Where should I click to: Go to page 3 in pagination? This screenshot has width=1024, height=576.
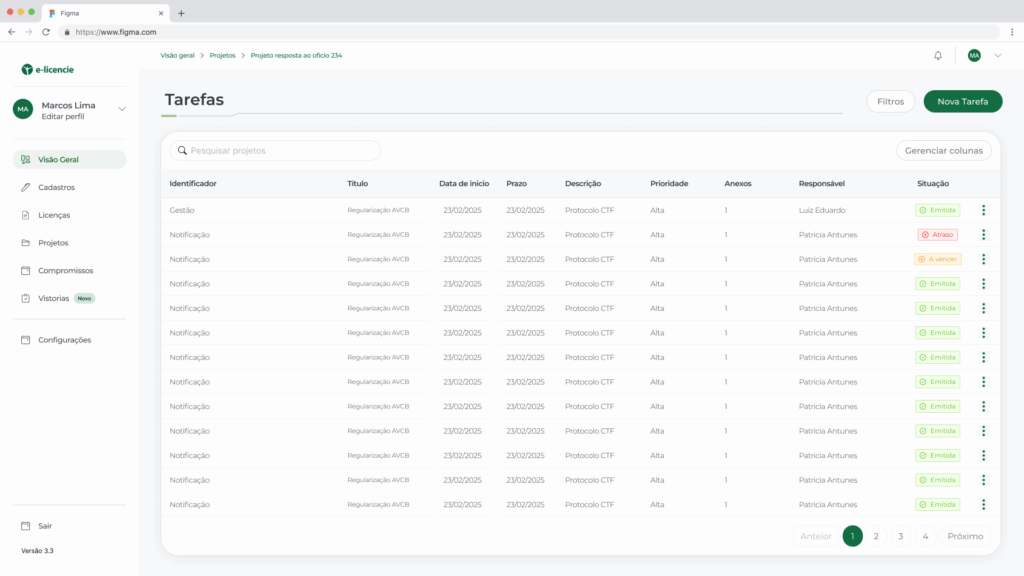pos(900,536)
